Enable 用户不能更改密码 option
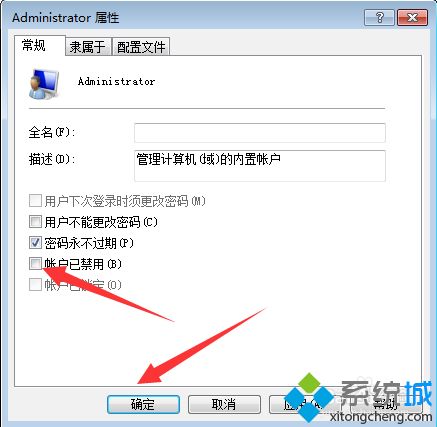The image size is (437, 427). click(35, 222)
